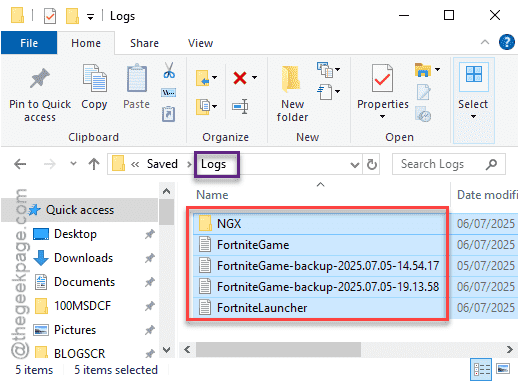This screenshot has height=382, width=519.
Task: Click New folder icon in title bar
Action: click(x=72, y=16)
